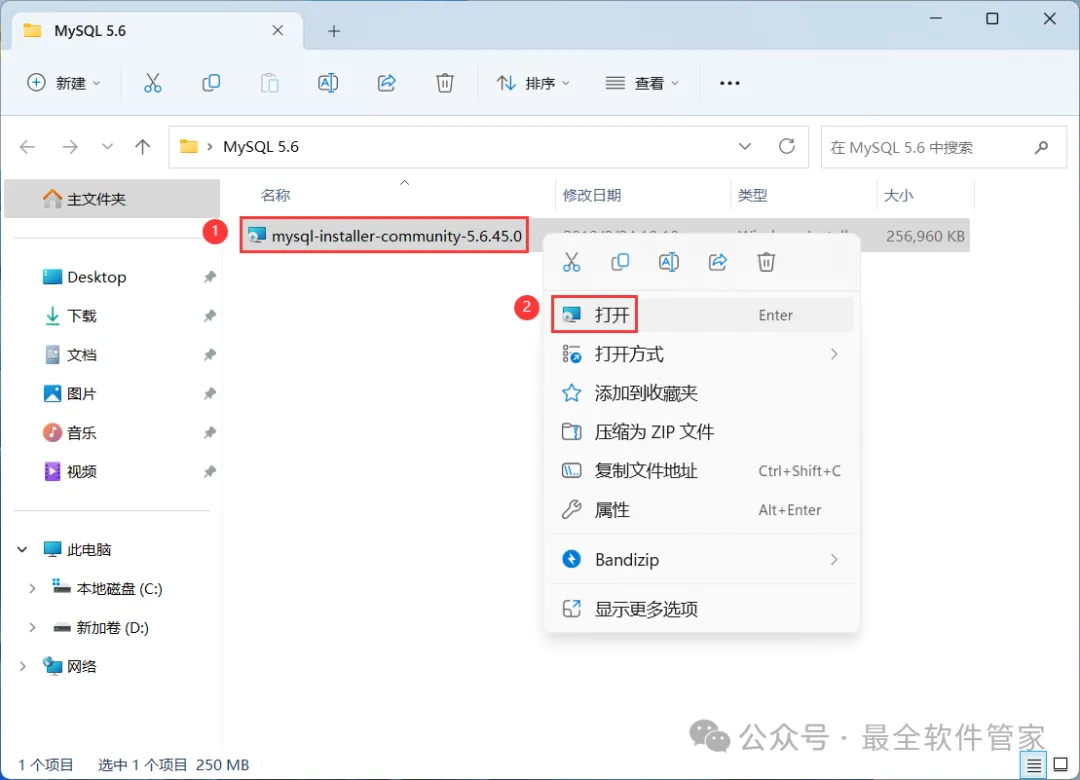
Task: Click MySQL 5.6 in address bar
Action: pos(261,147)
